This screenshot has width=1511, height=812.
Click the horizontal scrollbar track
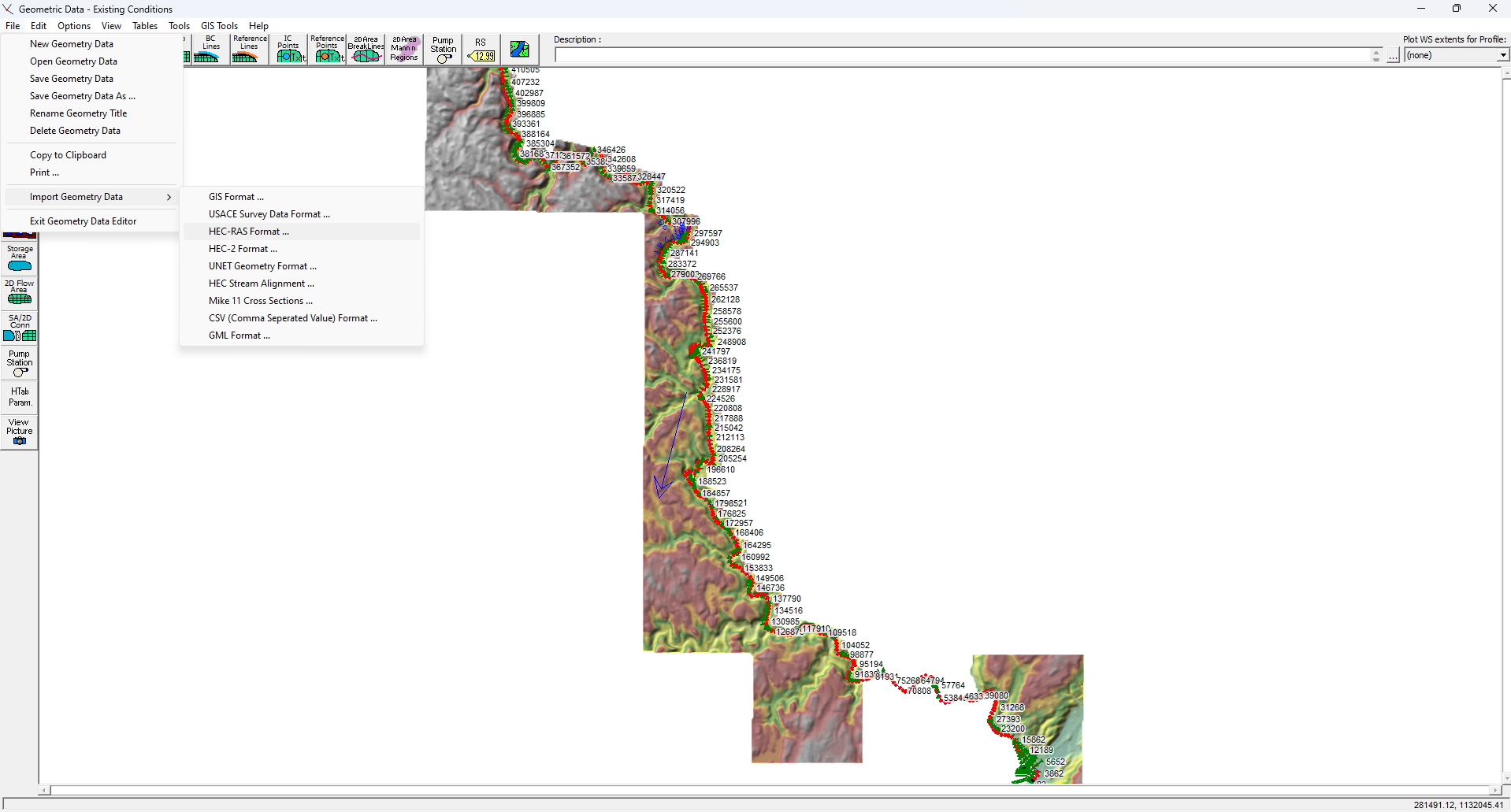[x=770, y=790]
